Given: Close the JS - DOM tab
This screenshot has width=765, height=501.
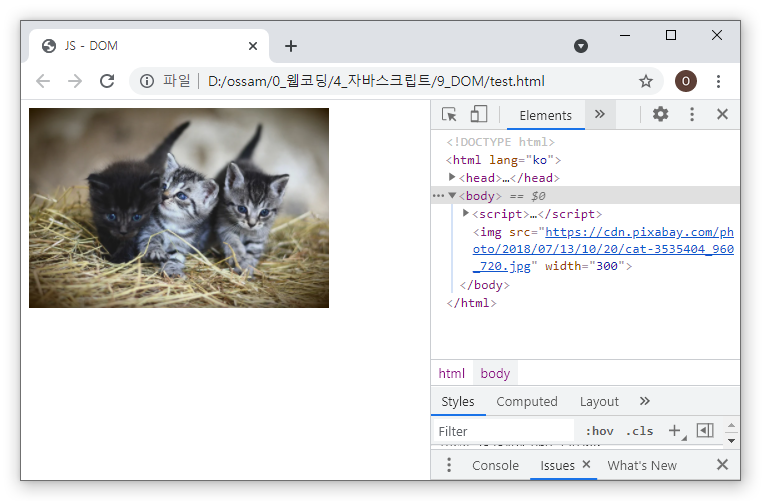Looking at the screenshot, I should click(253, 46).
